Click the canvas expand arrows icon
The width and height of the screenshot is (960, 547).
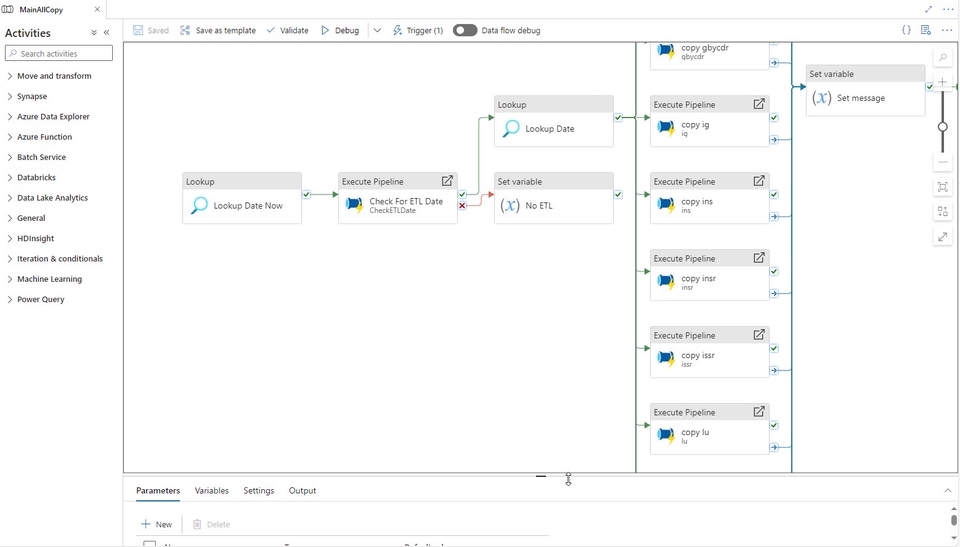click(x=943, y=237)
